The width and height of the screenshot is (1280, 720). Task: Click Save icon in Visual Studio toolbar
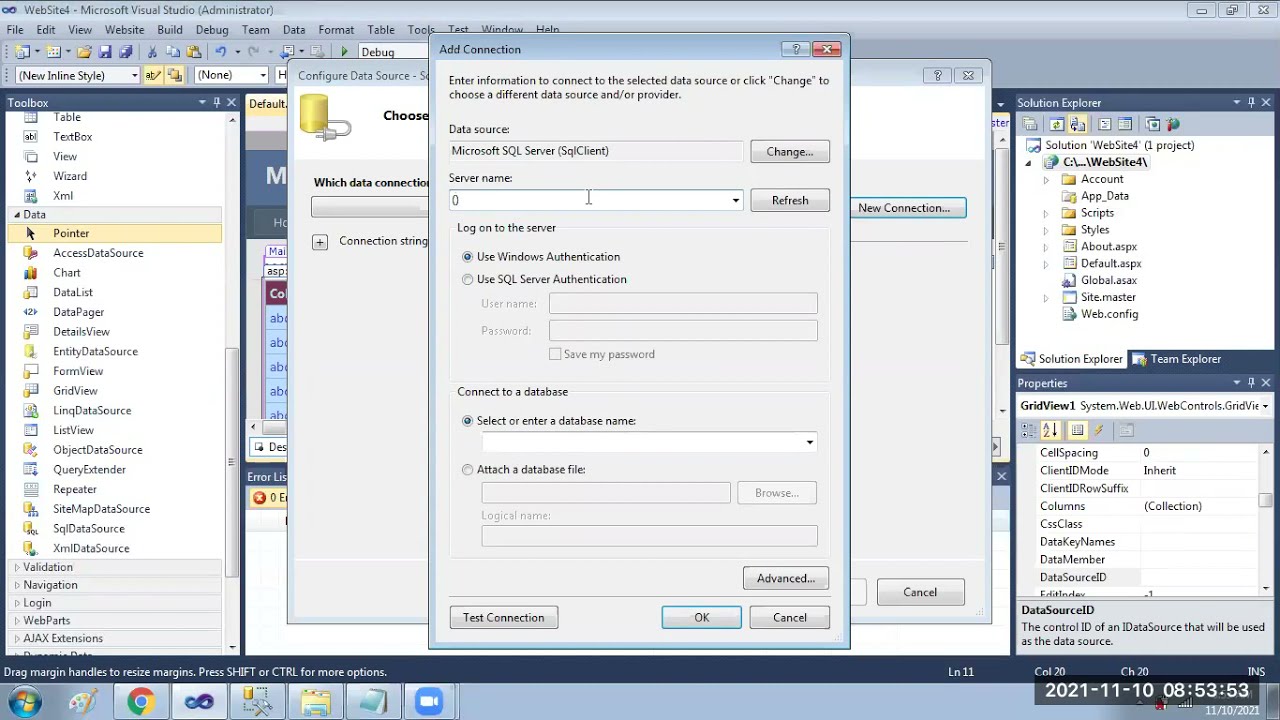tap(105, 52)
